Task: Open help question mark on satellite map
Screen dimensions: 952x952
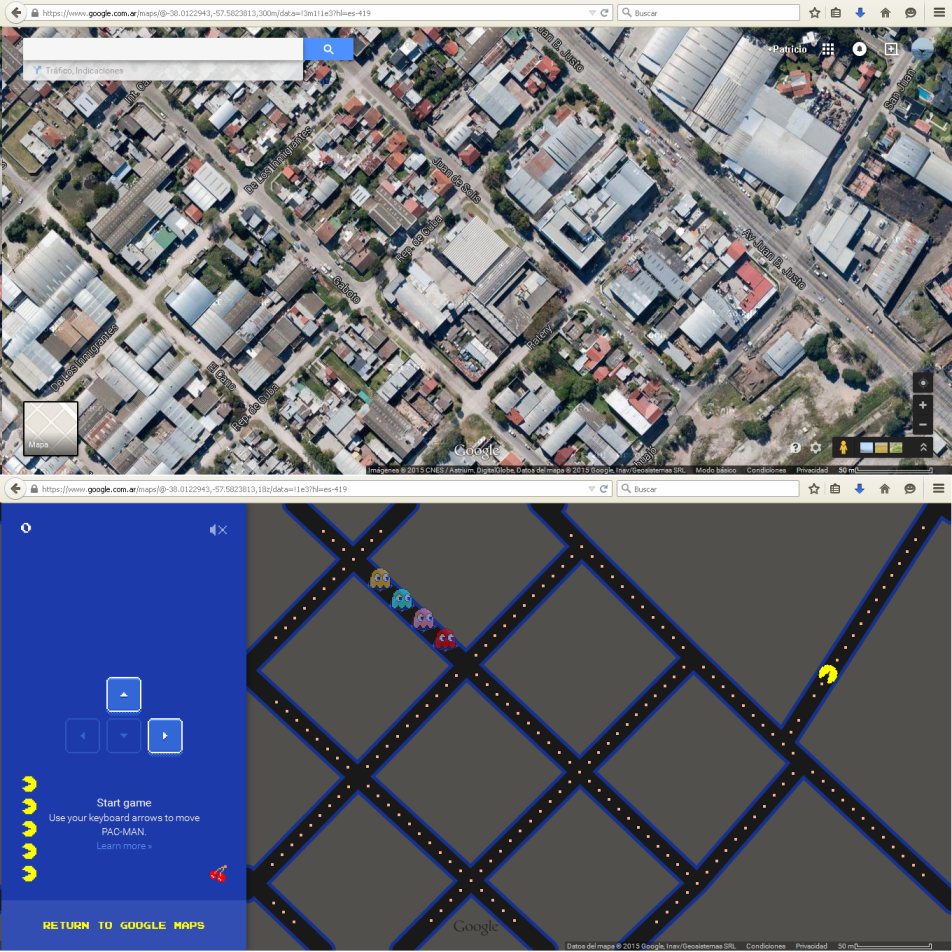Action: tap(795, 447)
